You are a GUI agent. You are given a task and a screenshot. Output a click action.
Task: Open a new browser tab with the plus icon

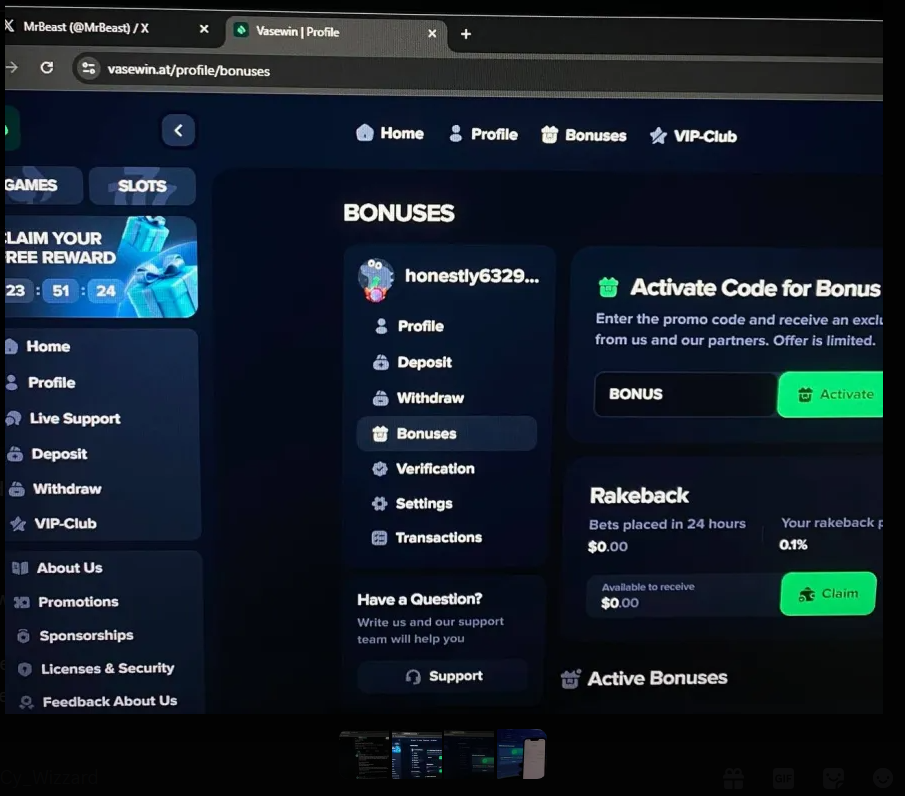click(466, 34)
